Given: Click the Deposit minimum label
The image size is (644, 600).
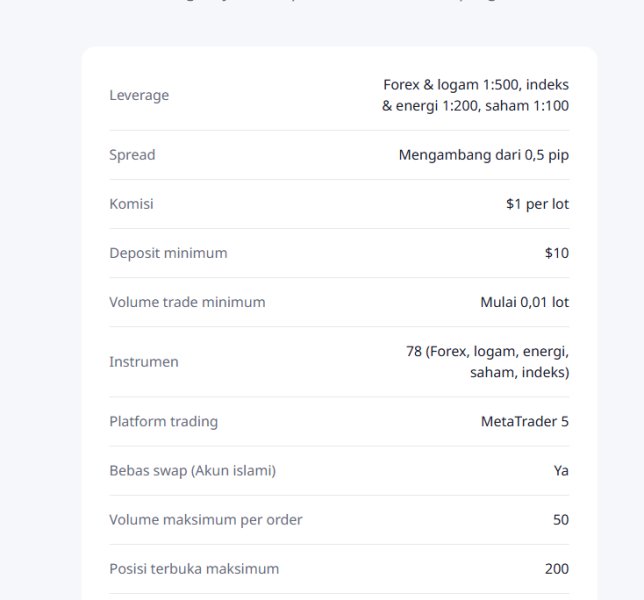Looking at the screenshot, I should [168, 253].
